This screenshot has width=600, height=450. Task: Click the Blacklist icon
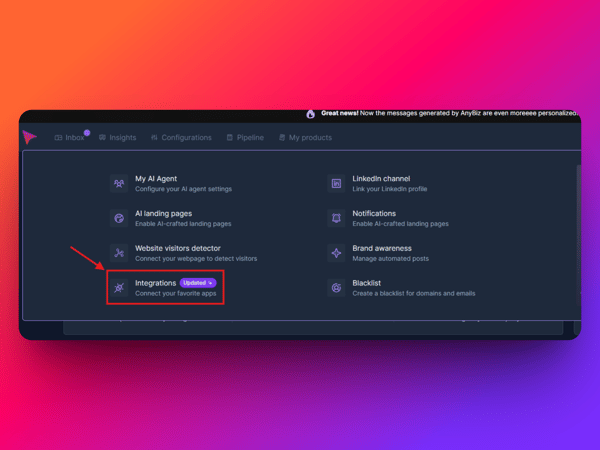(x=337, y=288)
